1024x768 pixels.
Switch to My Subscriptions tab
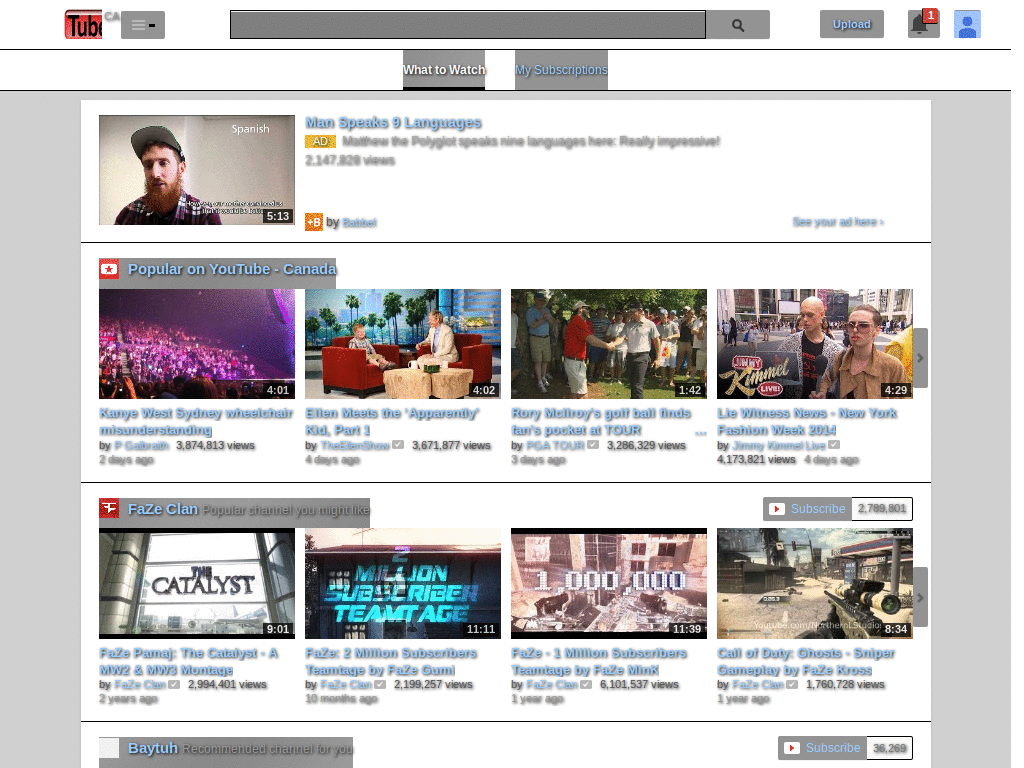[x=561, y=69]
